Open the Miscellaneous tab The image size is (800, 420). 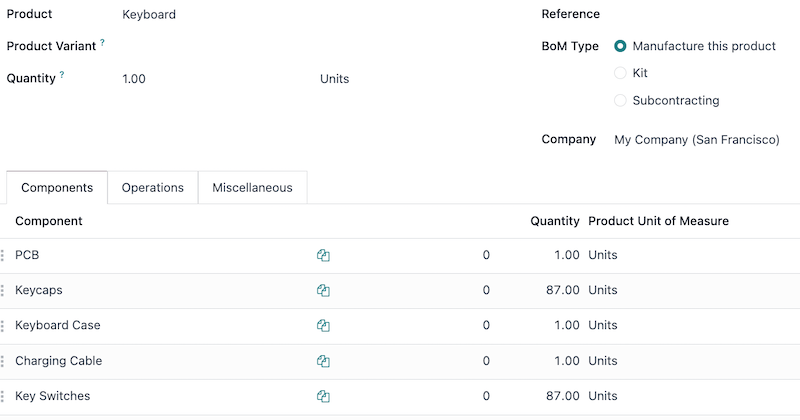252,188
